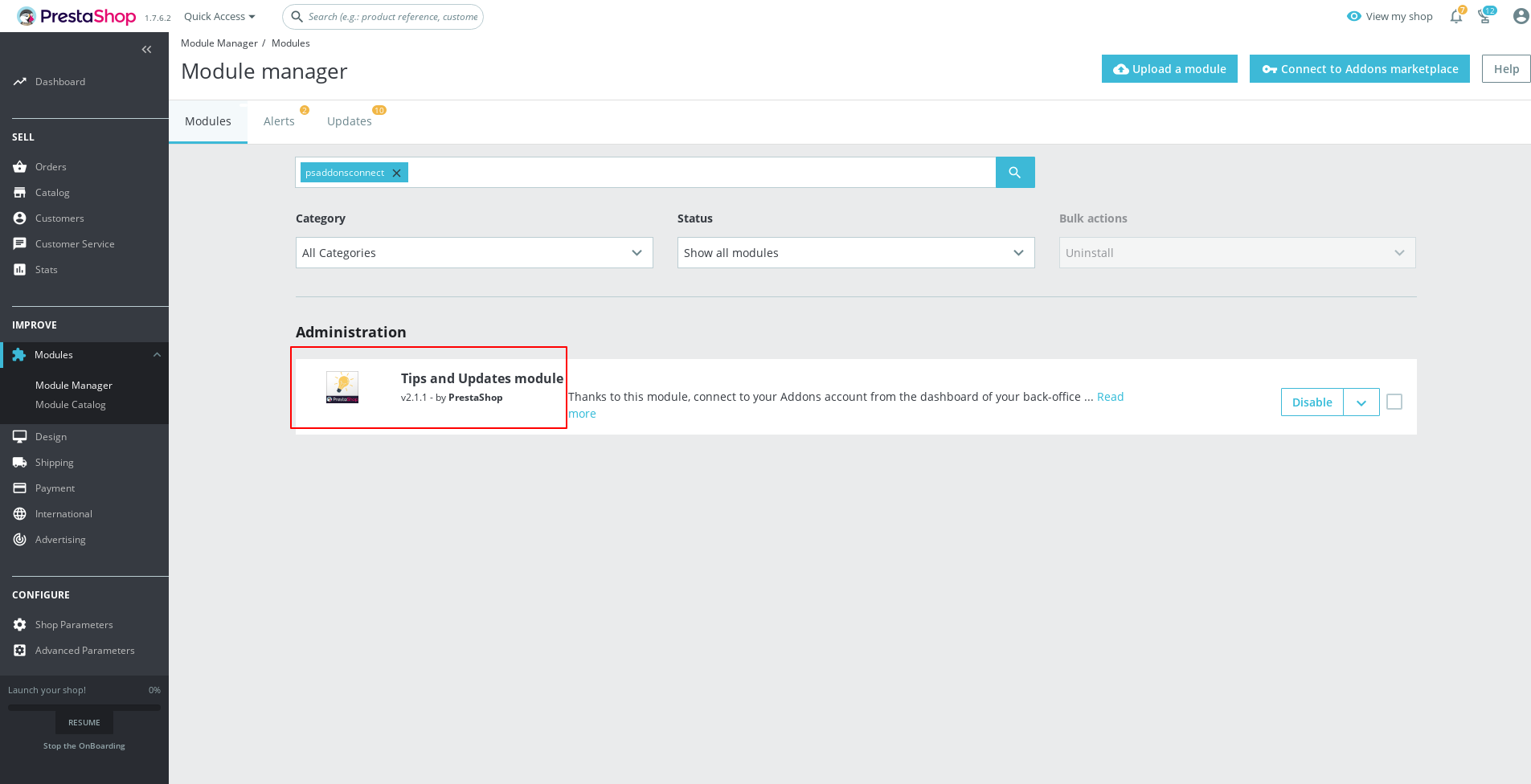Collapse the sidebar with double-chevron icon
1531x784 pixels.
pyautogui.click(x=146, y=50)
